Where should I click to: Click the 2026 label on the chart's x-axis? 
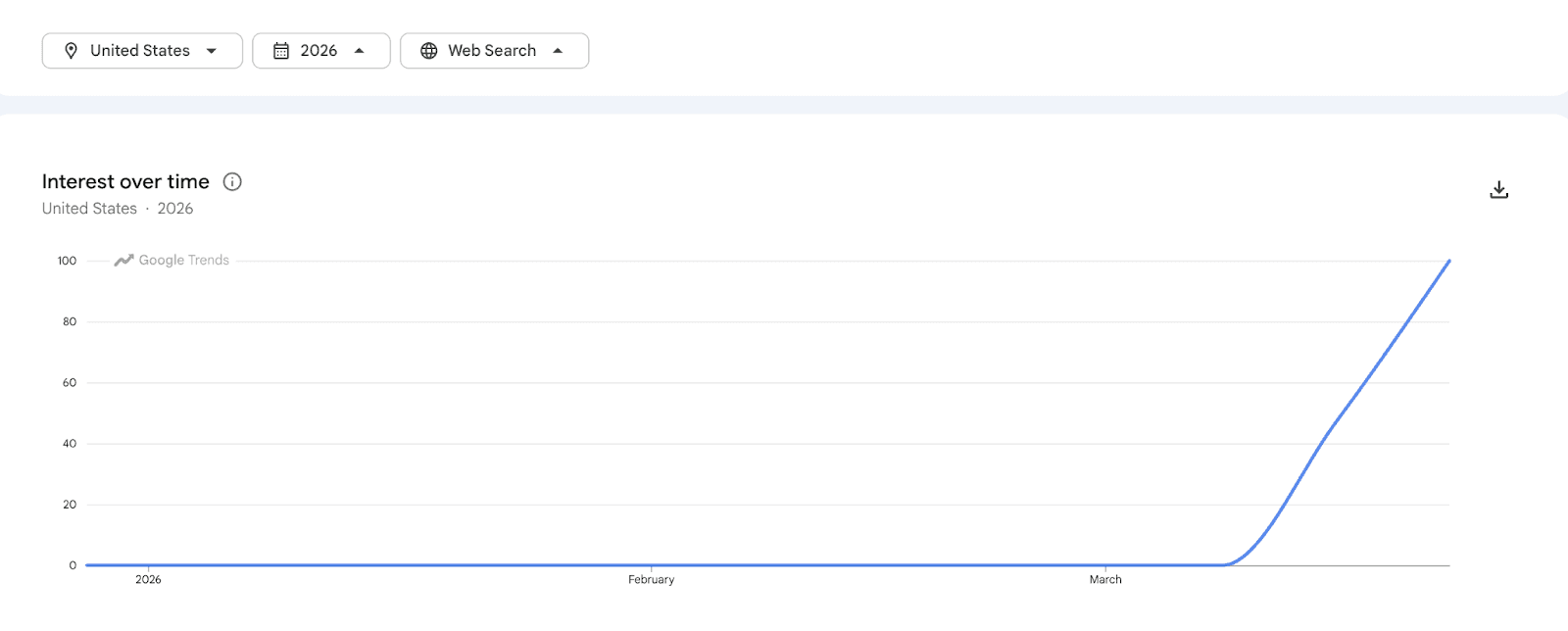tap(148, 580)
